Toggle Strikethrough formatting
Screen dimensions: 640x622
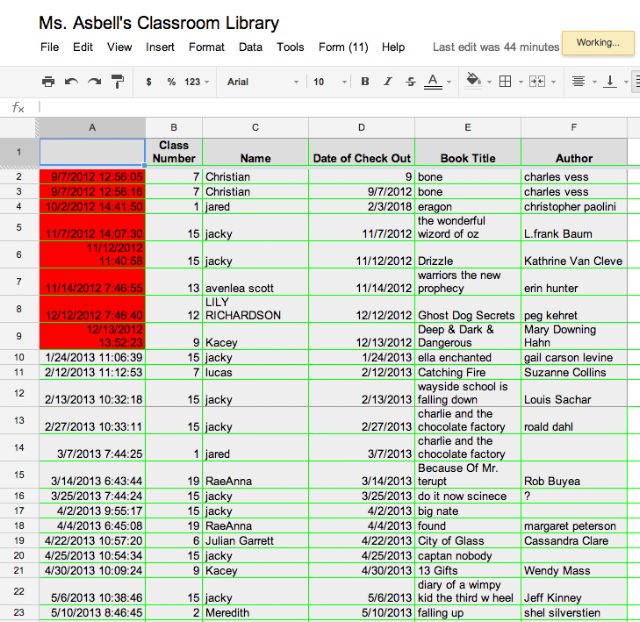tap(411, 82)
